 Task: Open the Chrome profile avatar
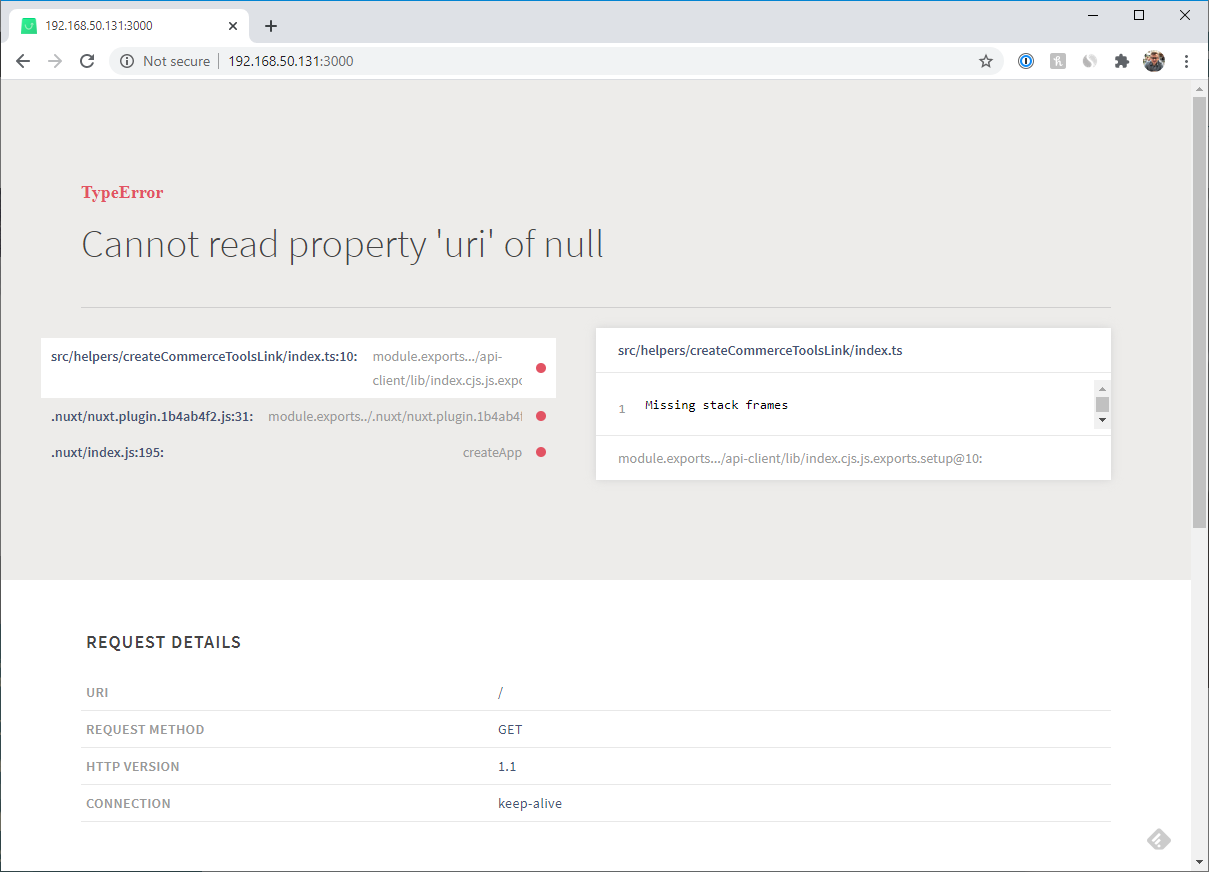[1154, 61]
